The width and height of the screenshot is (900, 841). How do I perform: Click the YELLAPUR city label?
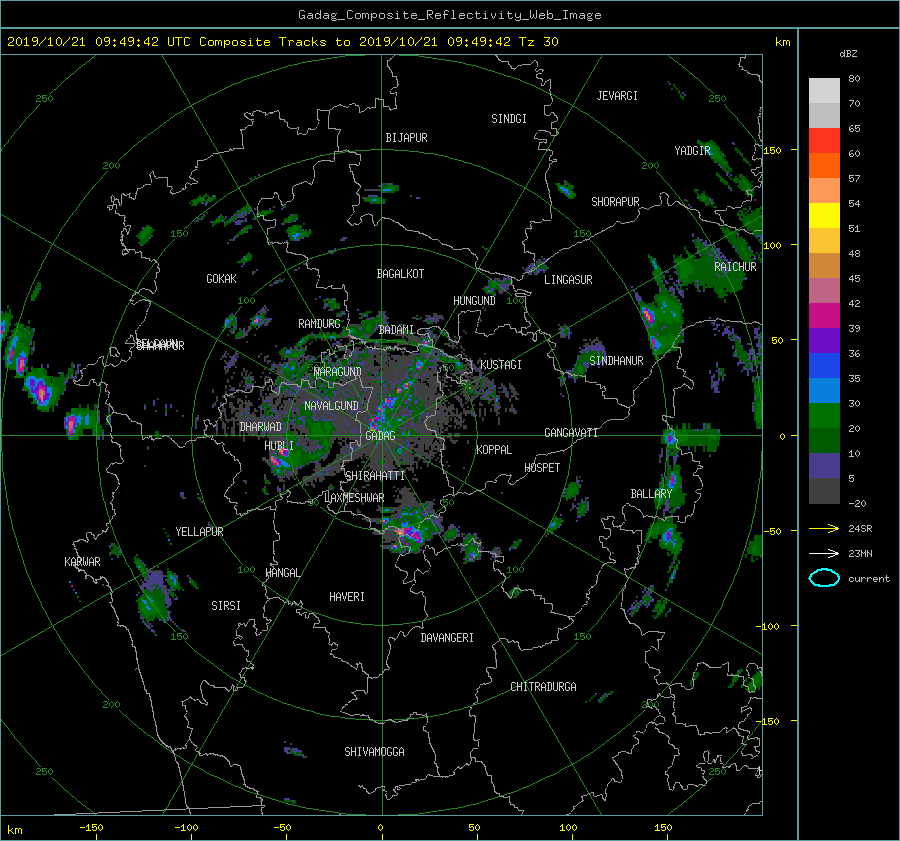coord(199,532)
